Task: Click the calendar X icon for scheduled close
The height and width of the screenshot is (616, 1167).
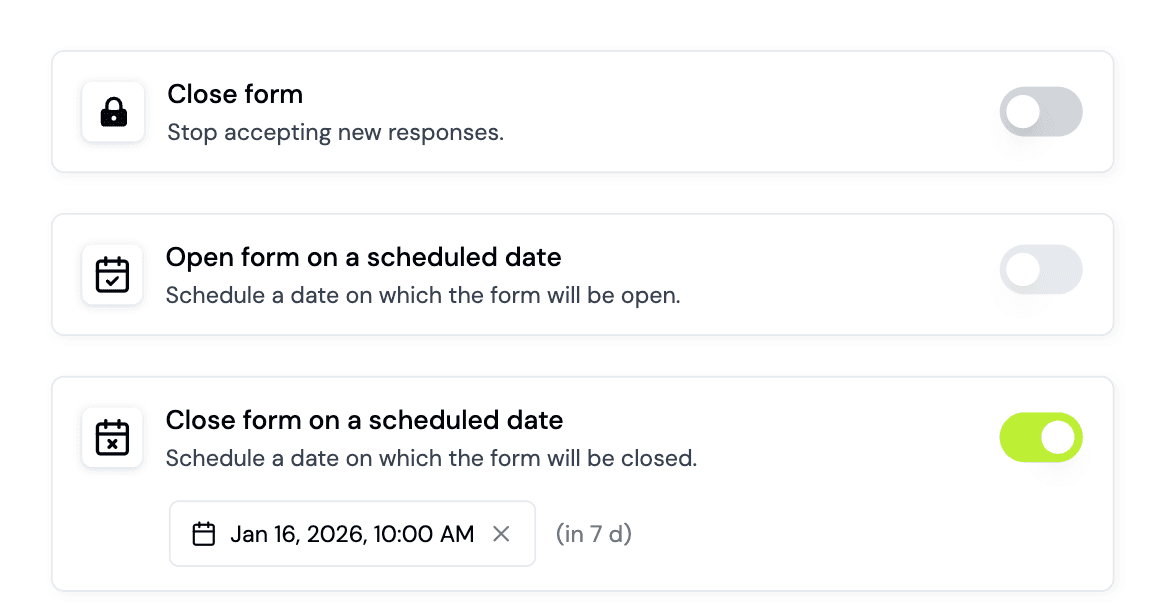Action: point(112,437)
